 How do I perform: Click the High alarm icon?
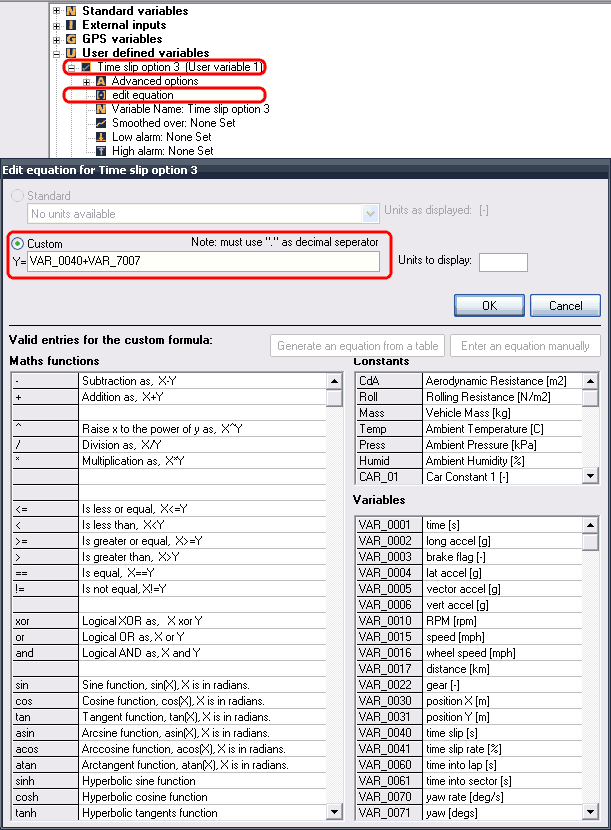[101, 151]
